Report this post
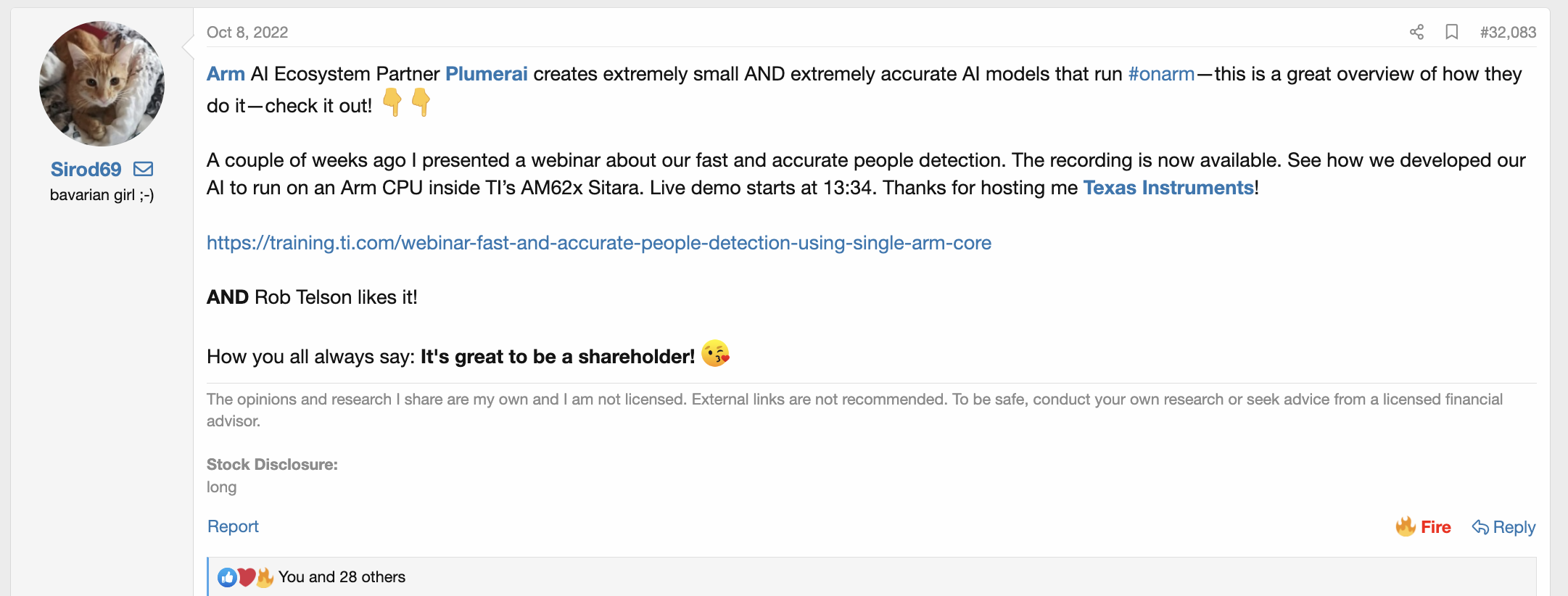The height and width of the screenshot is (596, 1568). tap(233, 526)
